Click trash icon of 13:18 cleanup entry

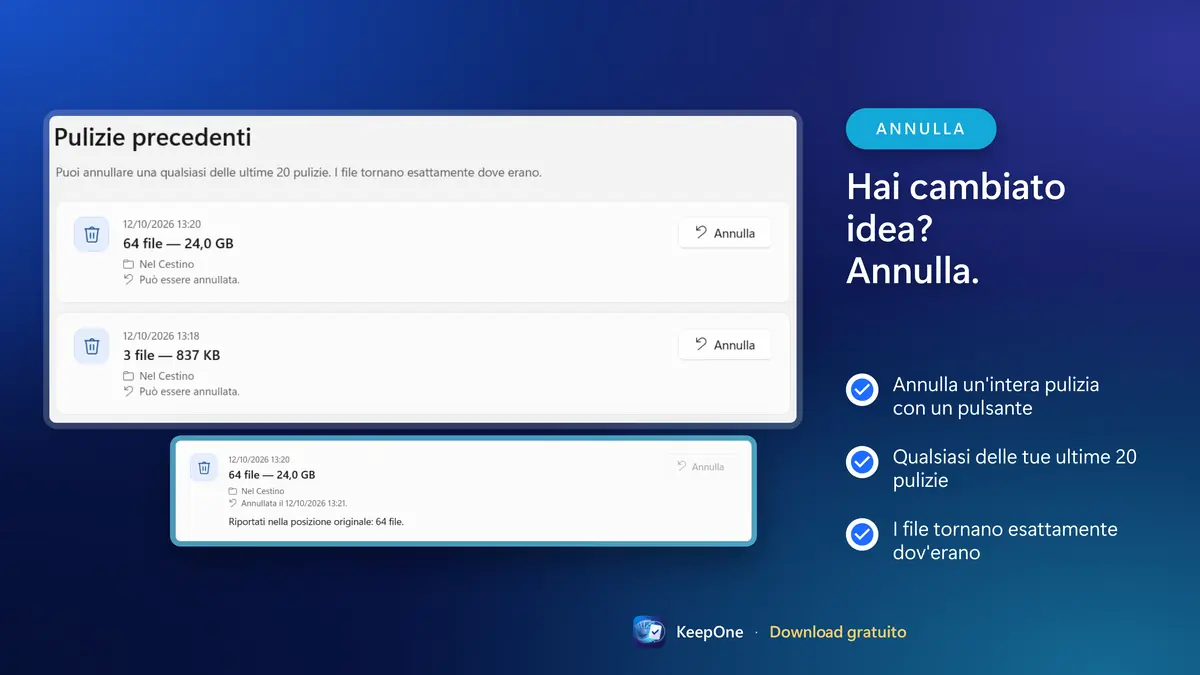[92, 346]
